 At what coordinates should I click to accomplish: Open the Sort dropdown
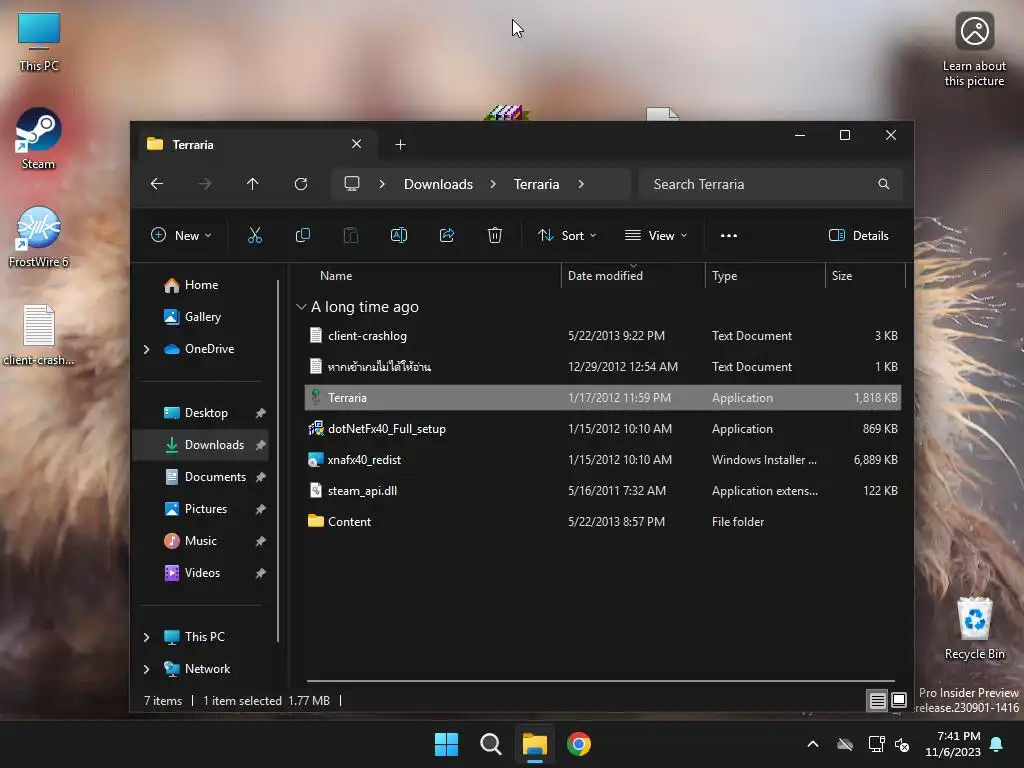pos(567,236)
